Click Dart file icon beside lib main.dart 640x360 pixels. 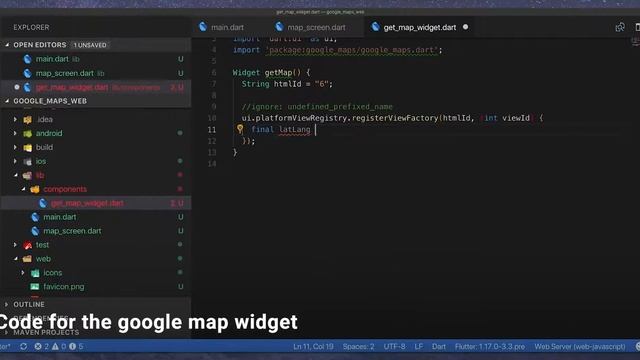pos(35,217)
